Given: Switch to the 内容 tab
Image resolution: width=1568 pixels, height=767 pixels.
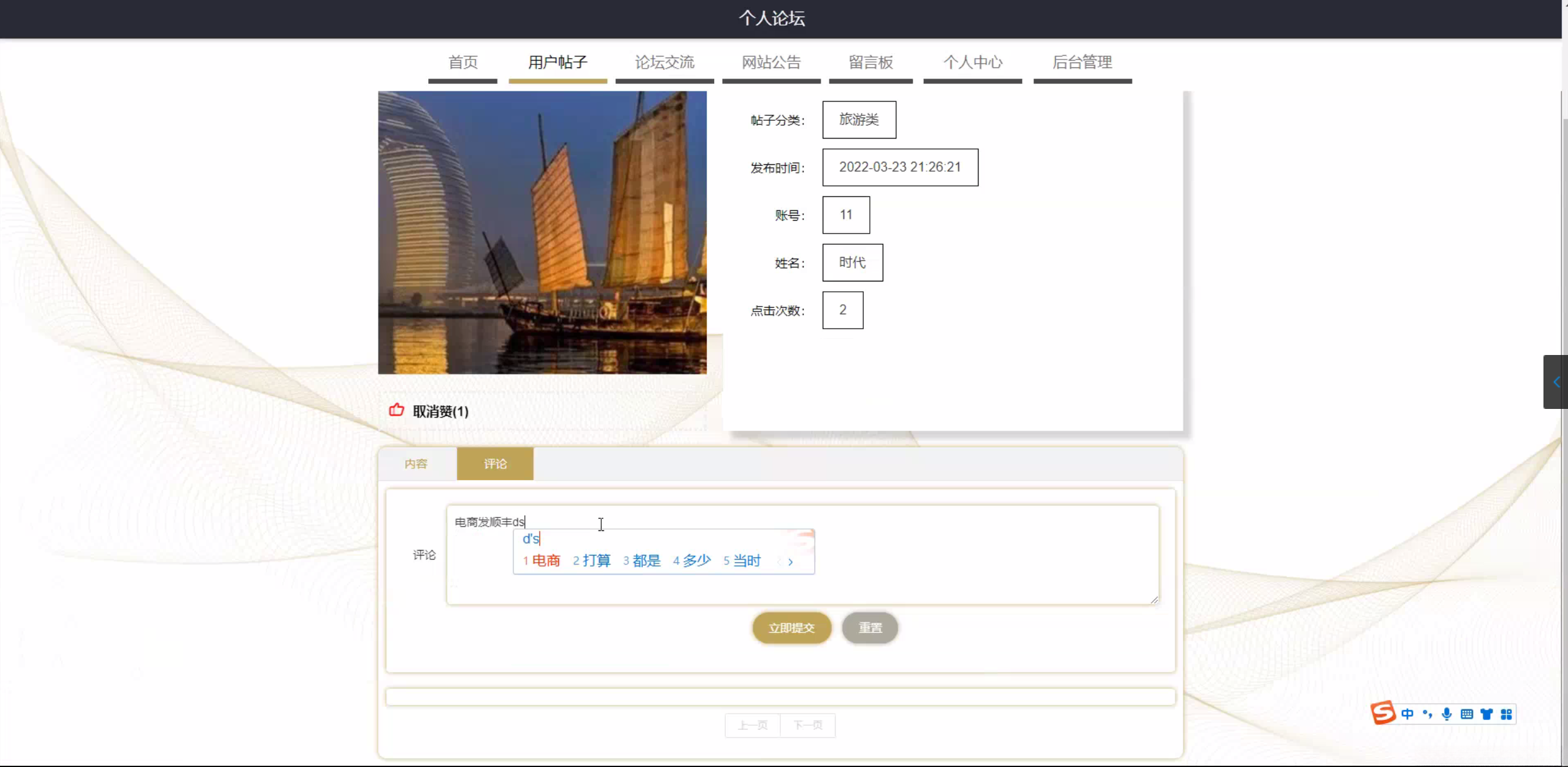Looking at the screenshot, I should click(x=416, y=464).
